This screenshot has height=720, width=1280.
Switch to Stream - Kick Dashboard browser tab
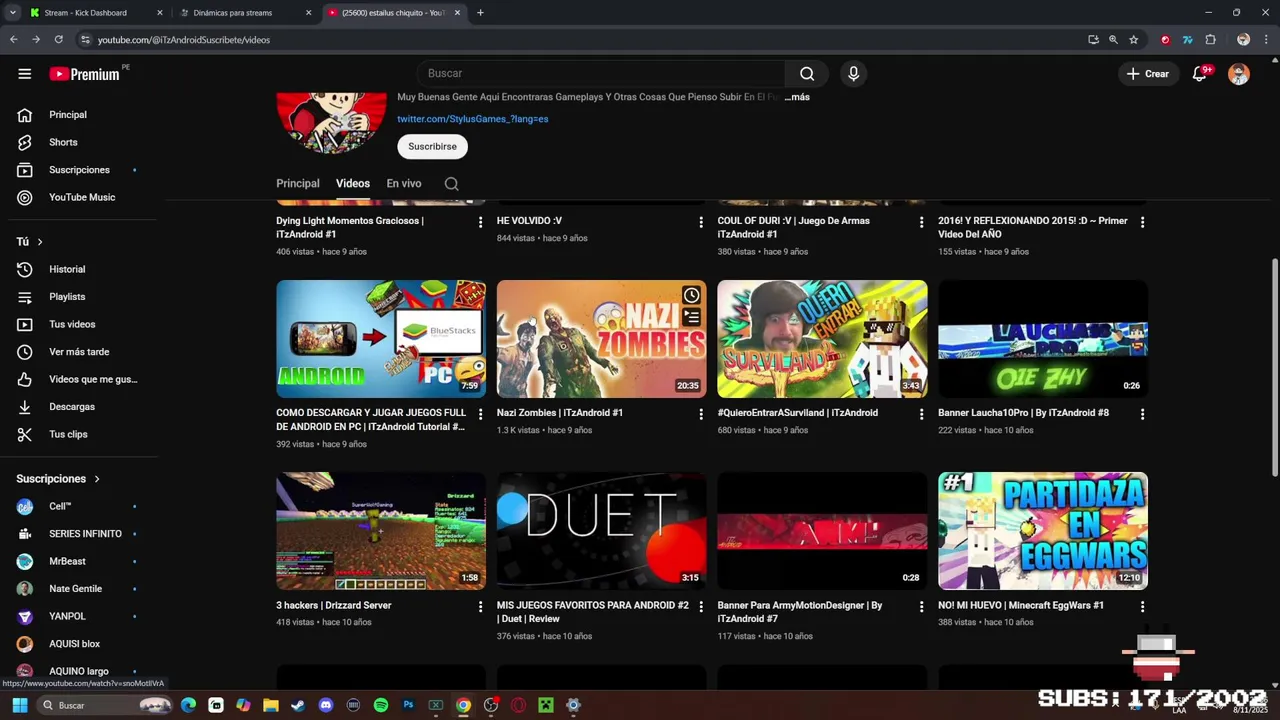95,13
